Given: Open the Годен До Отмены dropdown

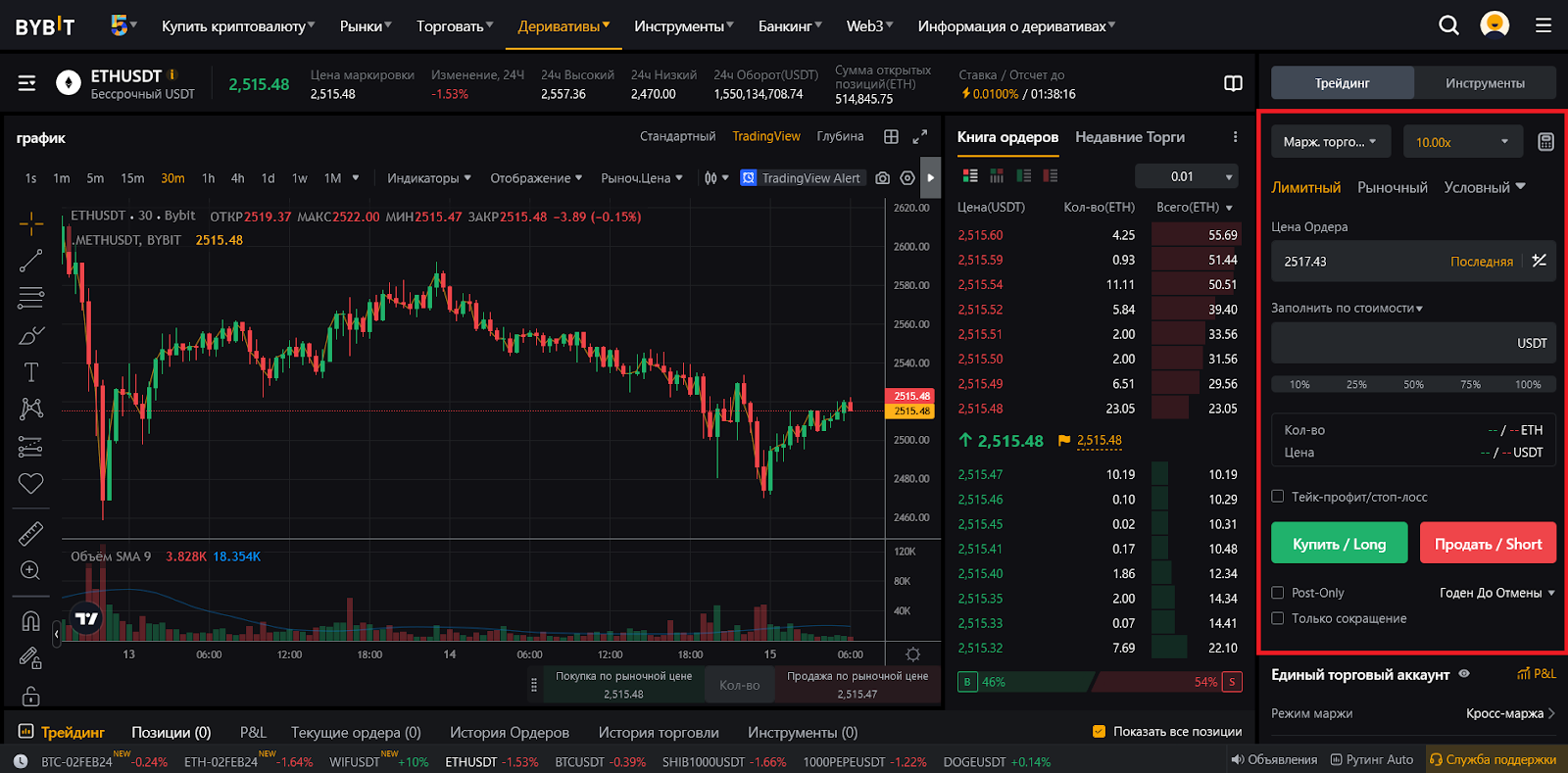Looking at the screenshot, I should pos(1496,593).
